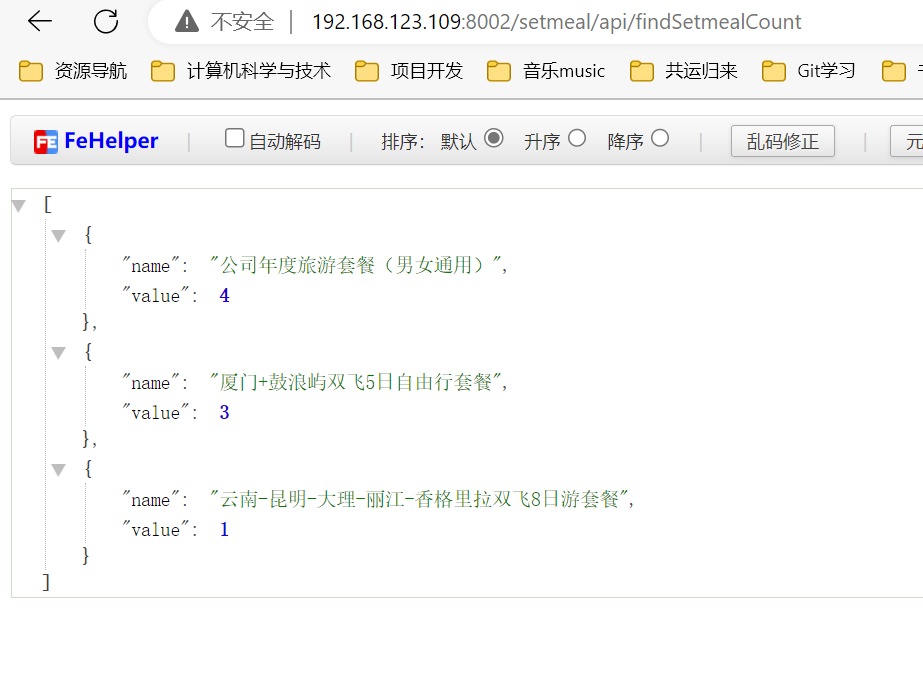Collapse the object containing 云南-昆明-大理
Screen dimensions: 923x687
point(58,470)
